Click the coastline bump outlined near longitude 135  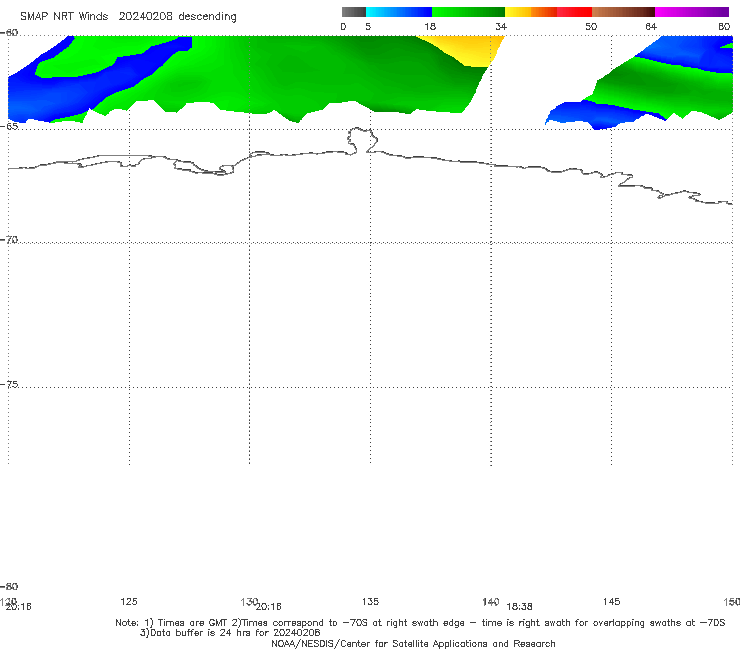click(362, 140)
